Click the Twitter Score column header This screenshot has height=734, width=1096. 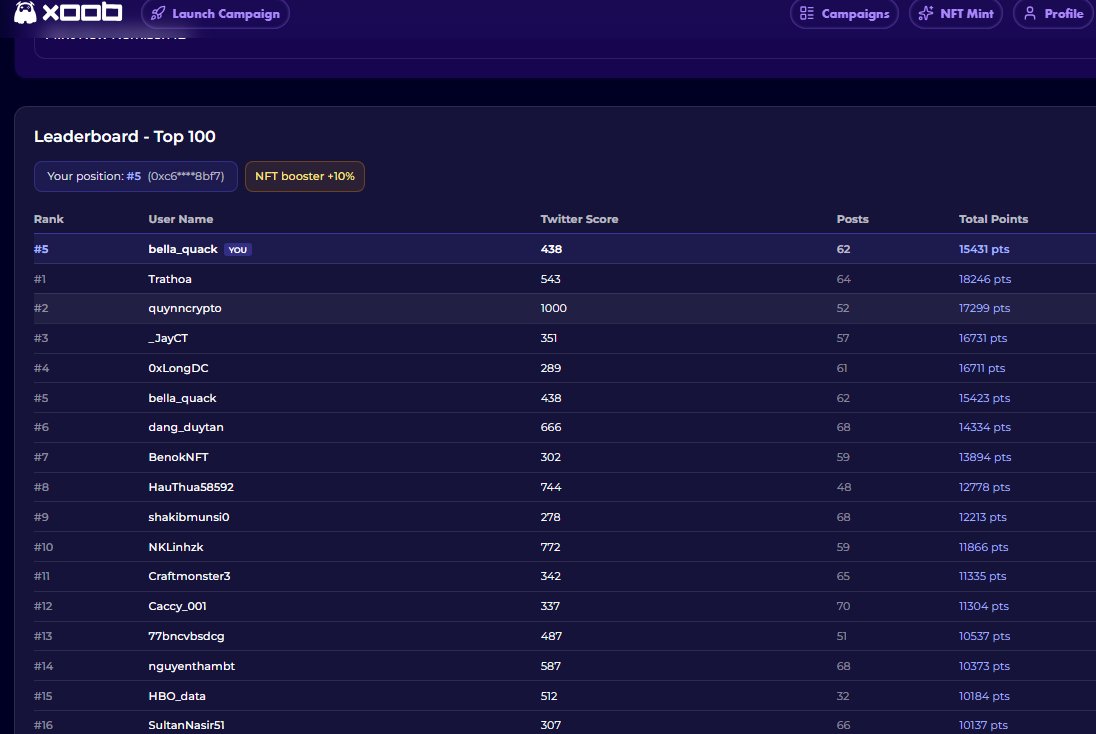tap(579, 219)
